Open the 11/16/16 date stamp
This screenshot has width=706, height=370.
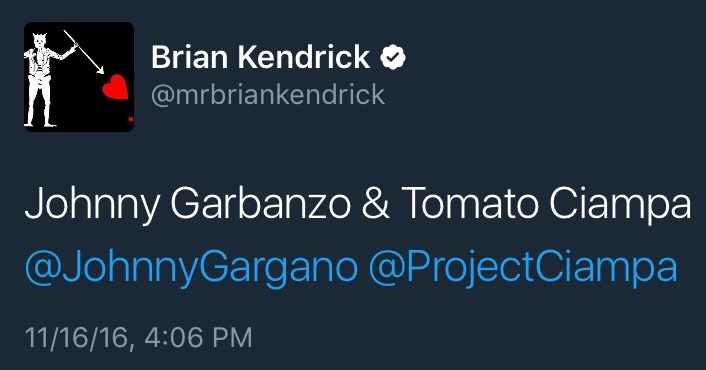coord(78,338)
